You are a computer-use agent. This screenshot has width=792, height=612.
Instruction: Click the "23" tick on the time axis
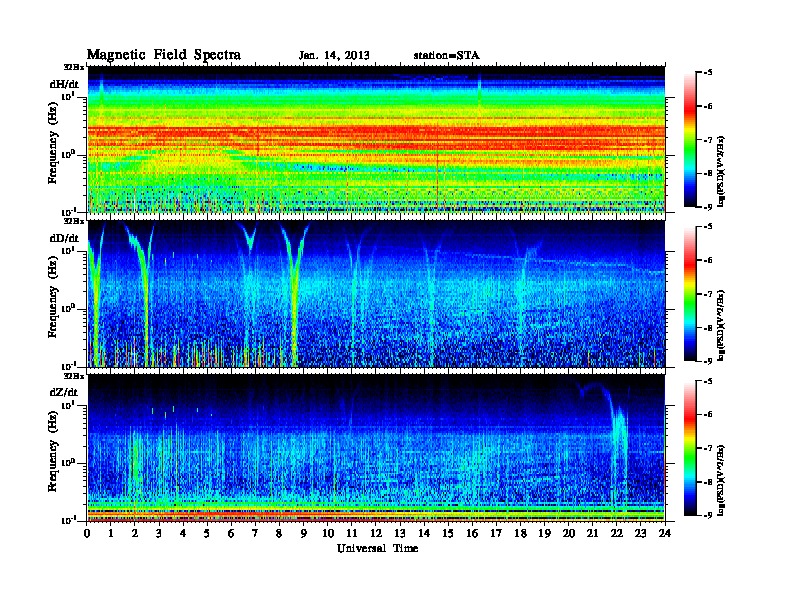pyautogui.click(x=640, y=534)
